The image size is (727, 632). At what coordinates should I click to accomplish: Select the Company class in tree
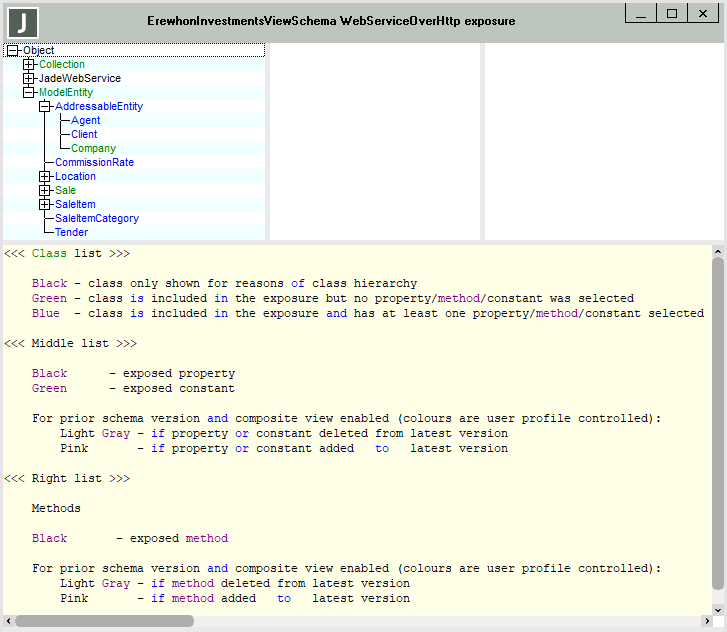click(x=93, y=149)
